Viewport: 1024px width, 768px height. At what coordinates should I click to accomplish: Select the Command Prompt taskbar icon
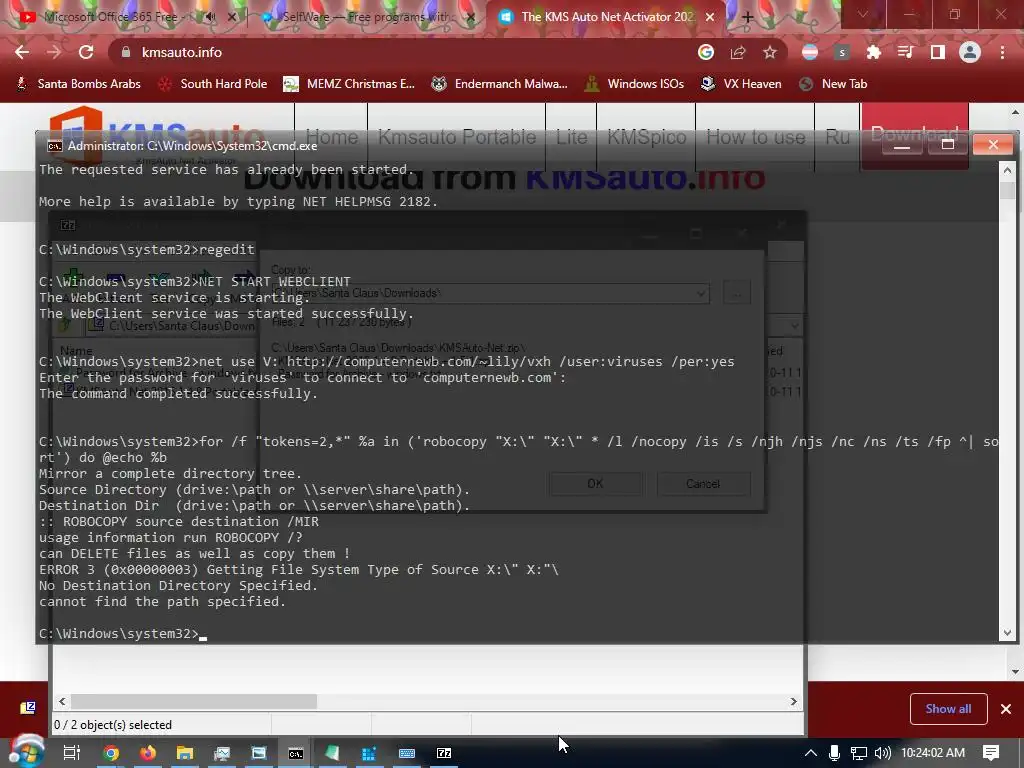click(296, 753)
